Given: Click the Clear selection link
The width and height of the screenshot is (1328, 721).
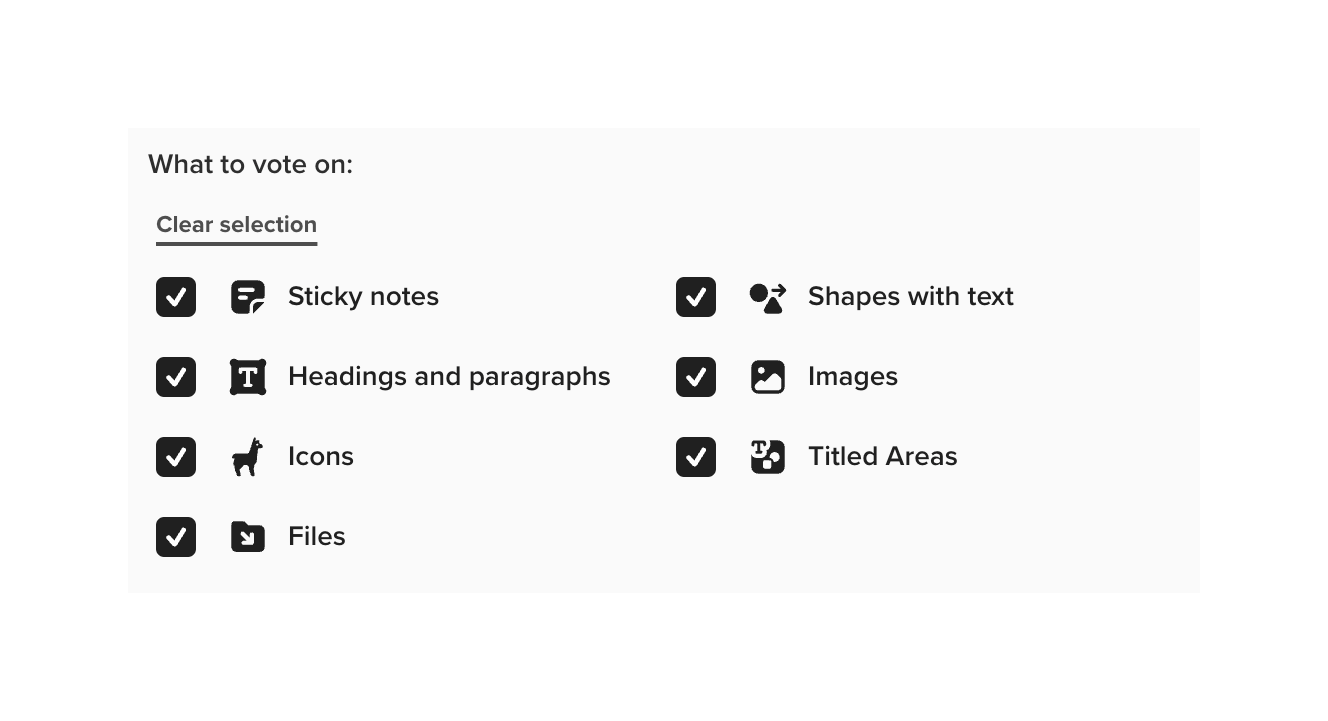Looking at the screenshot, I should click(x=236, y=224).
